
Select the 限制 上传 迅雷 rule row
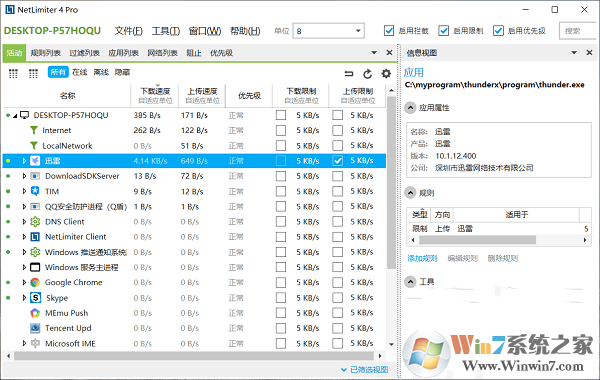point(499,228)
